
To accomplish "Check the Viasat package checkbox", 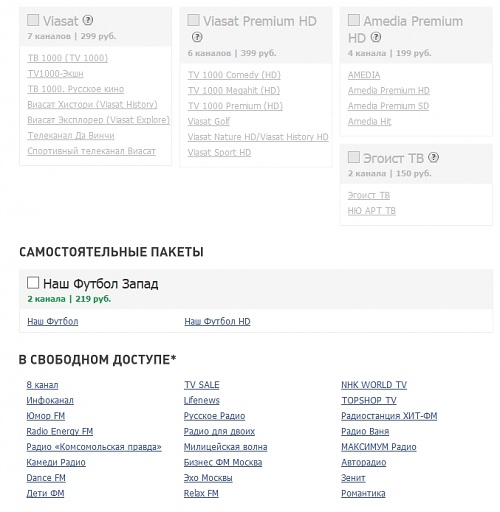I will (x=33, y=20).
